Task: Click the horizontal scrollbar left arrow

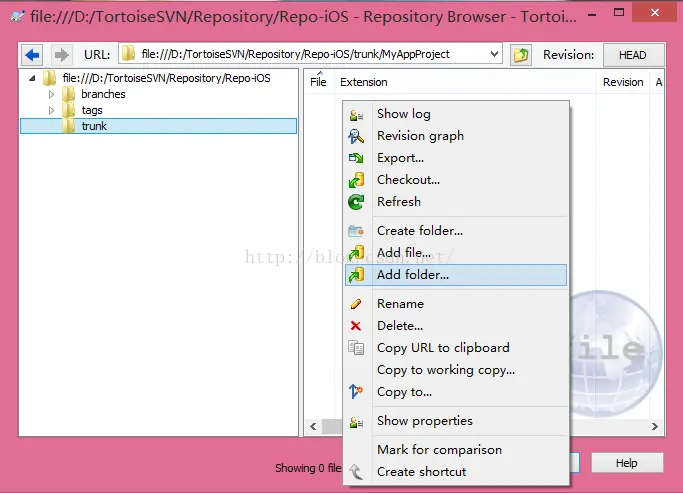Action: click(x=313, y=426)
